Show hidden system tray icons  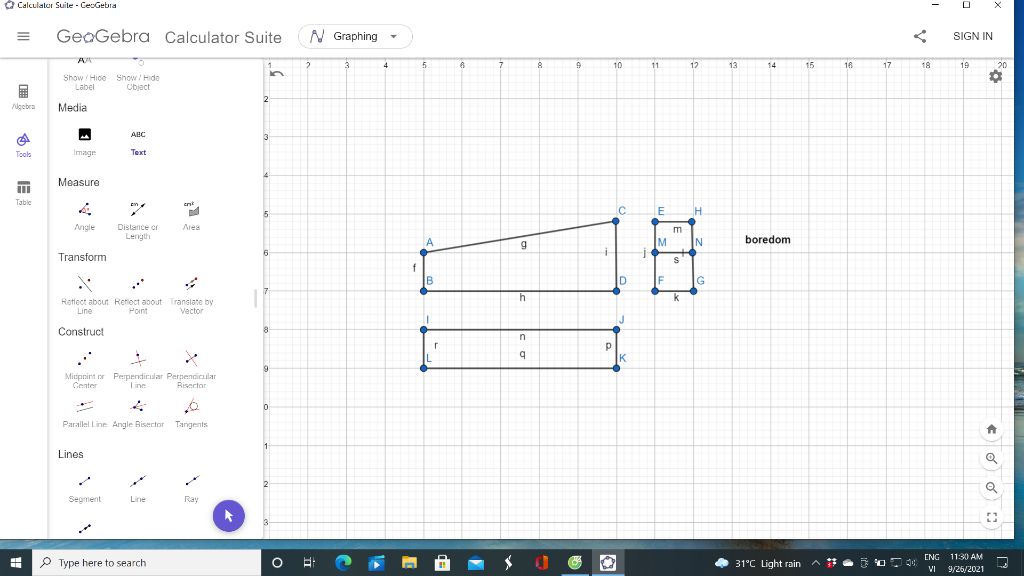(816, 563)
